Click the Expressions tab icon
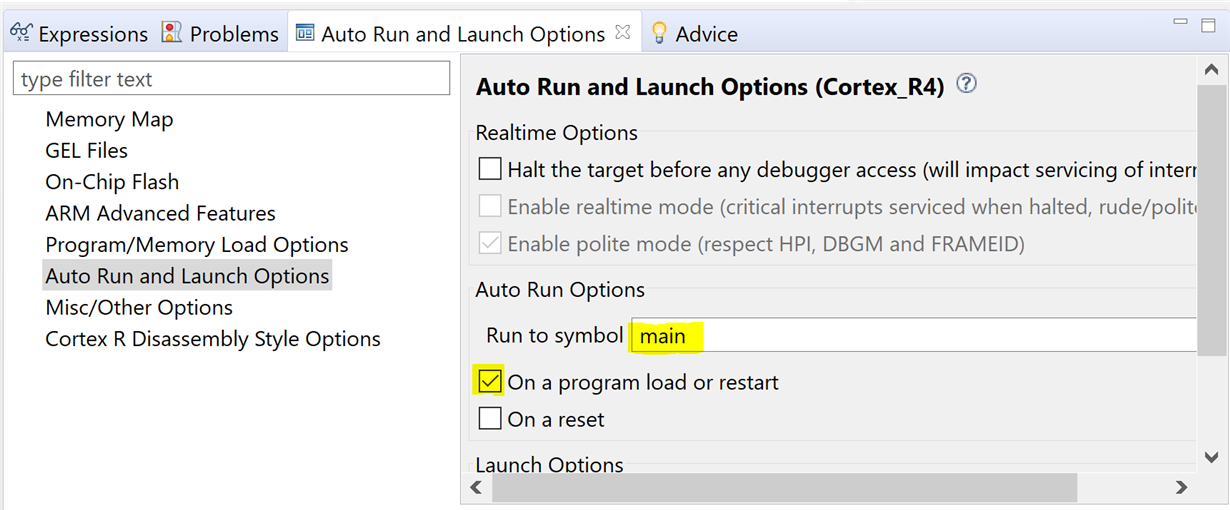1230x510 pixels. (21, 33)
